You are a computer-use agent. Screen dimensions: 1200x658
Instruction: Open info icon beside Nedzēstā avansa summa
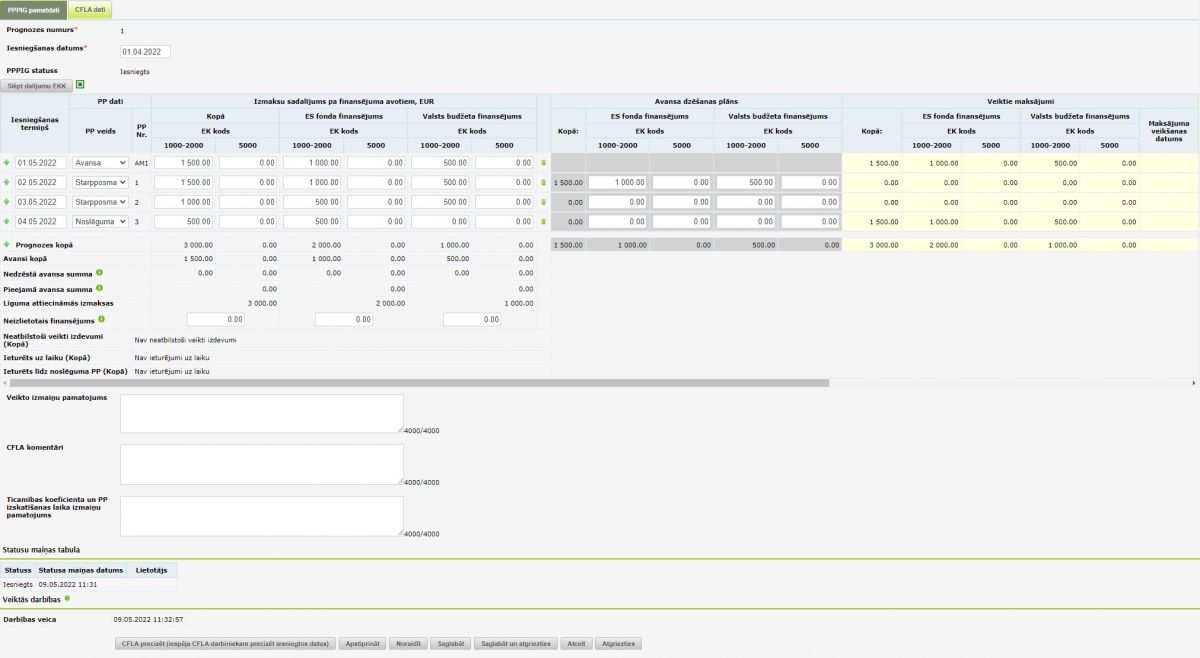pos(100,272)
